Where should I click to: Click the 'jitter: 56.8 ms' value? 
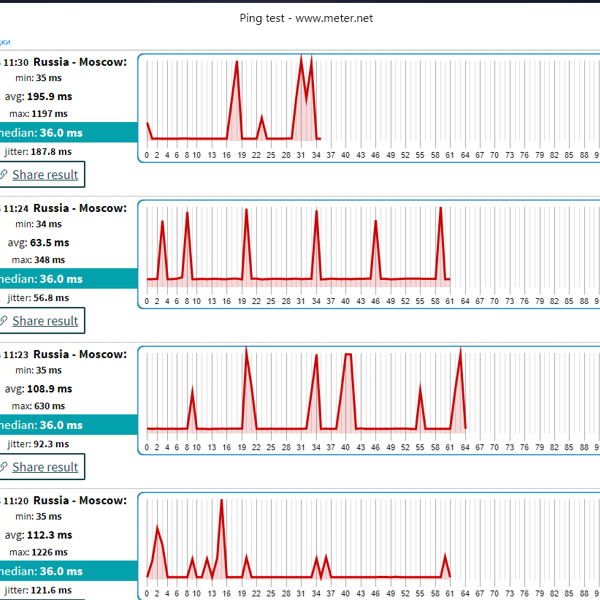38,298
